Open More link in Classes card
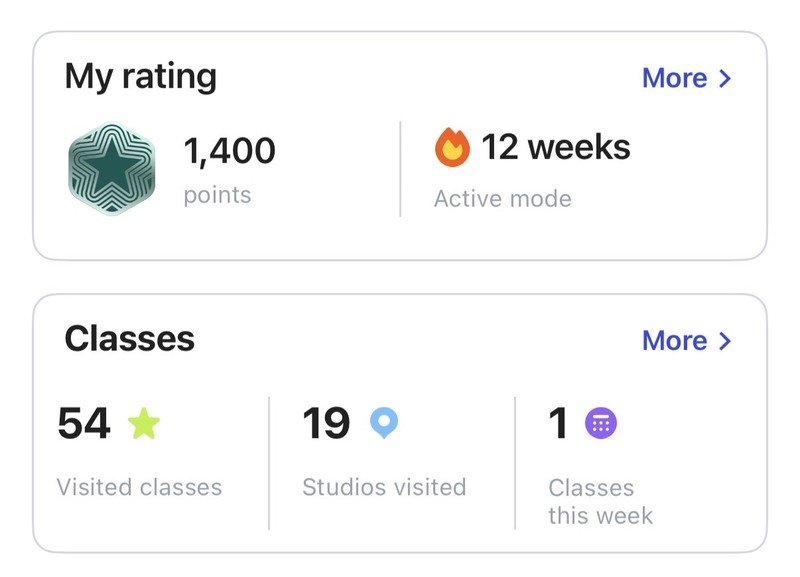This screenshot has width=800, height=577. click(x=674, y=340)
